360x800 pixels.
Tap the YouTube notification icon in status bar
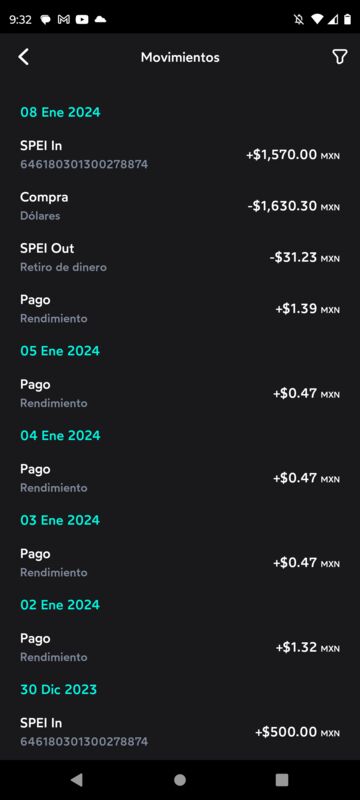[x=82, y=19]
